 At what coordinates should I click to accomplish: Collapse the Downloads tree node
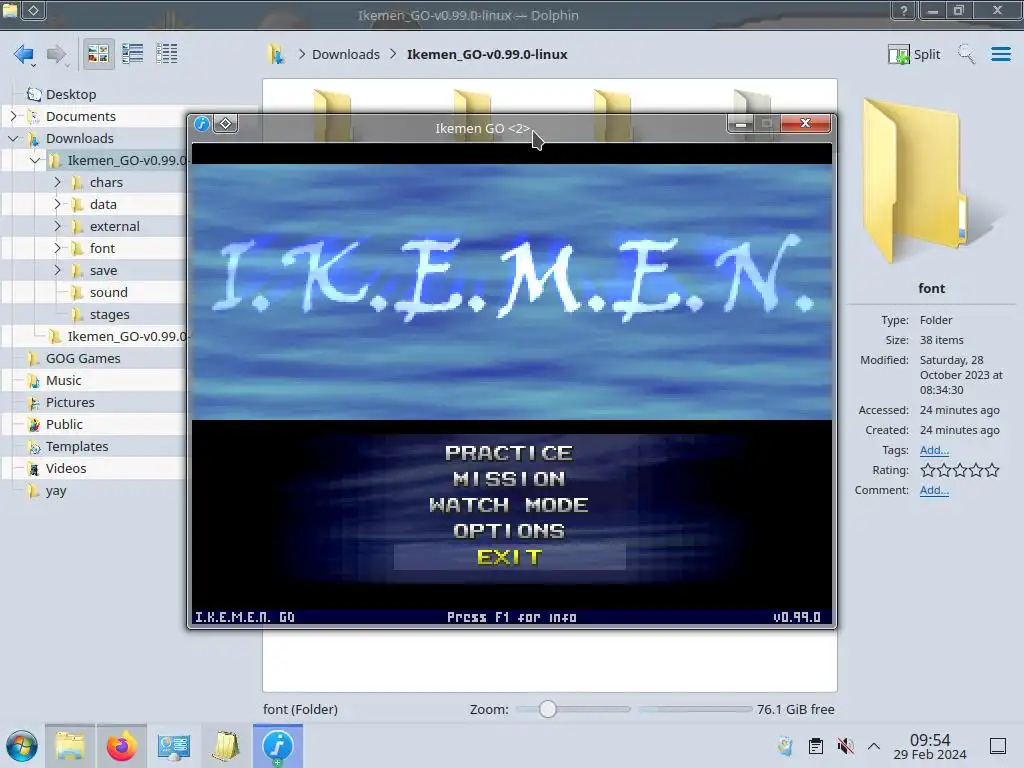13,138
